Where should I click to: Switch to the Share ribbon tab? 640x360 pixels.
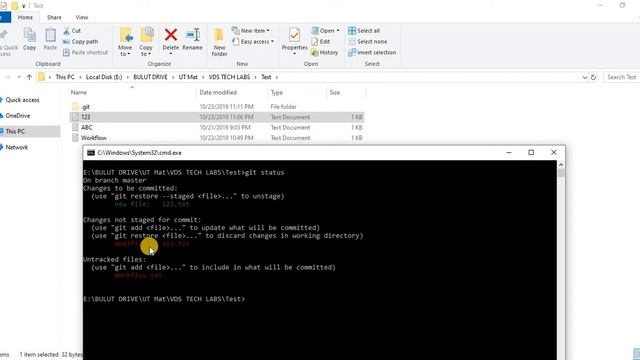tap(54, 18)
